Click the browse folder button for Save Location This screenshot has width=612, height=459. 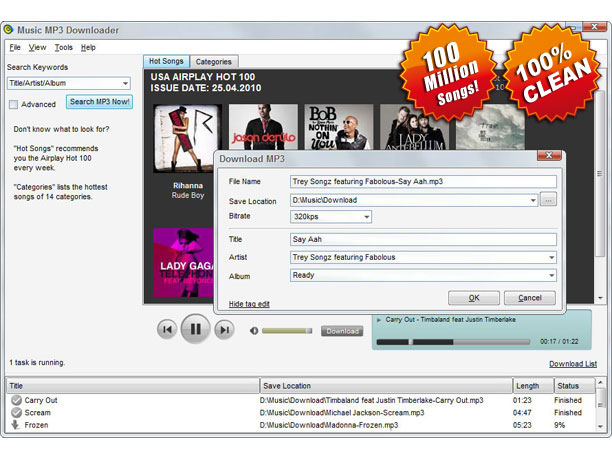[548, 200]
